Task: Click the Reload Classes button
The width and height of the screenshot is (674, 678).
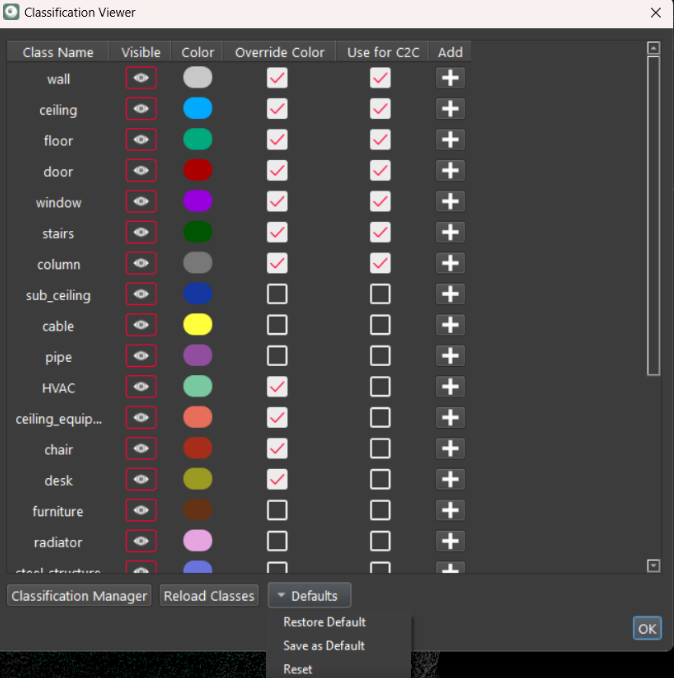Action: [210, 596]
